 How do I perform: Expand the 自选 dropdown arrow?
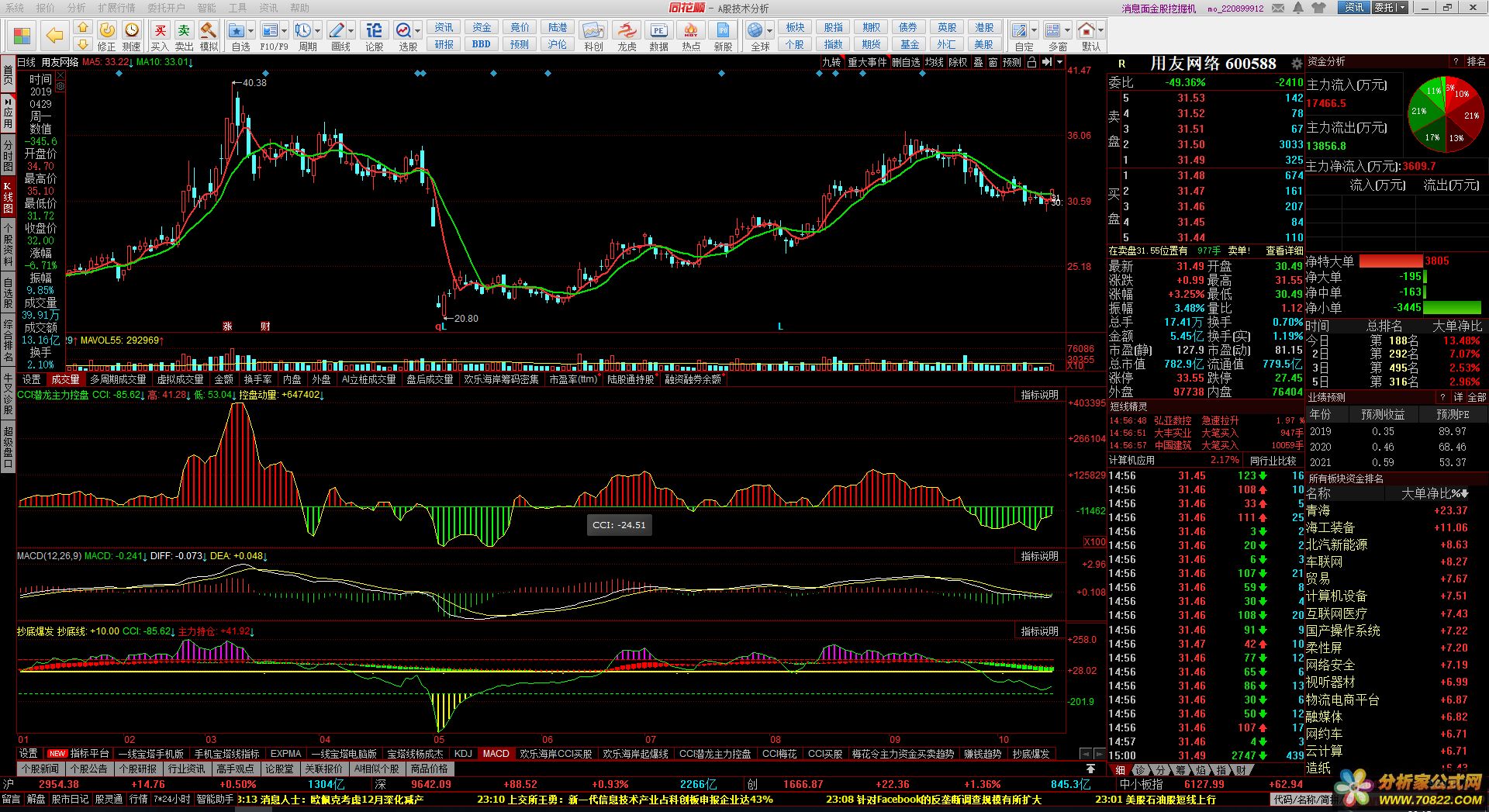pyautogui.click(x=251, y=31)
